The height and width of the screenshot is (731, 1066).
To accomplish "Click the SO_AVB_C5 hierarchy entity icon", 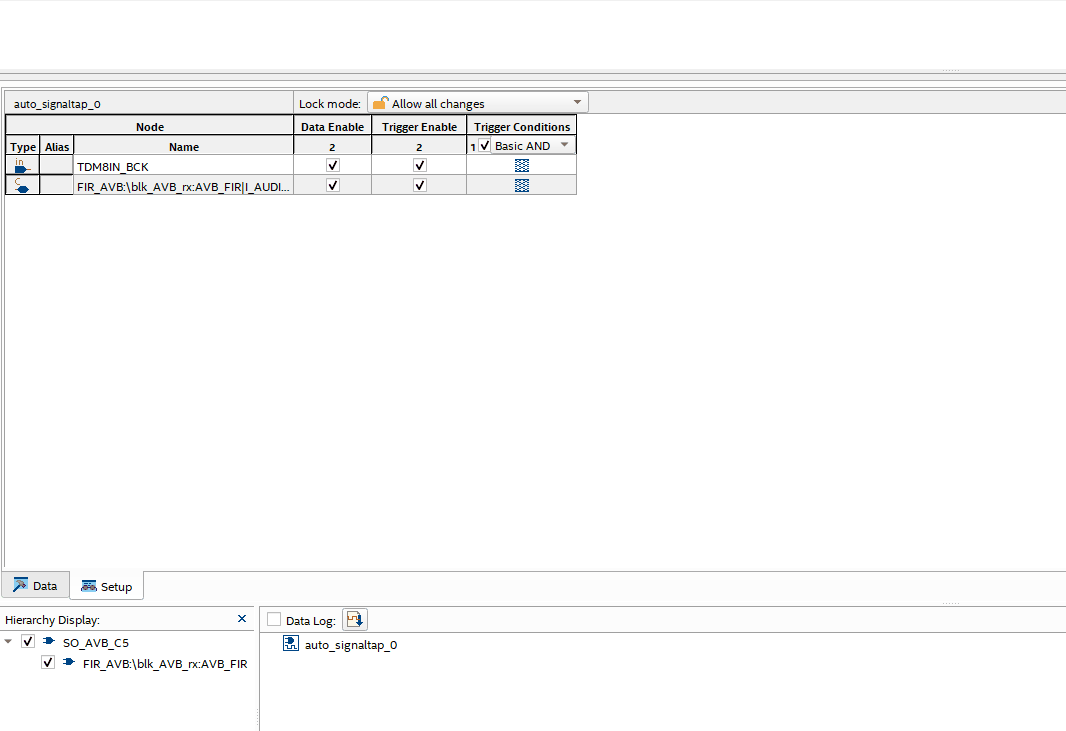I will tap(48, 642).
